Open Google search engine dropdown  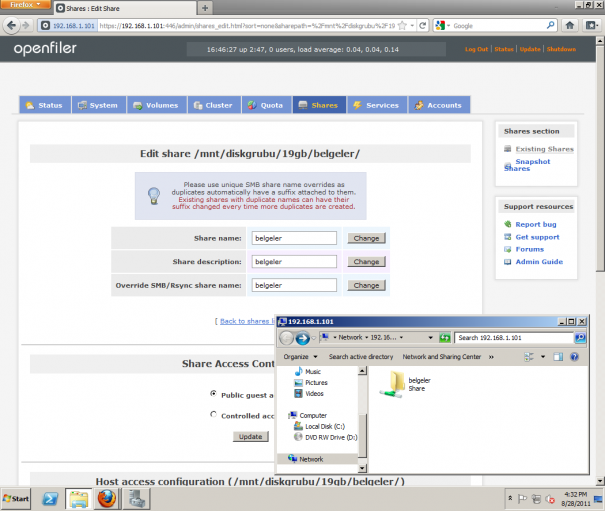coord(442,25)
